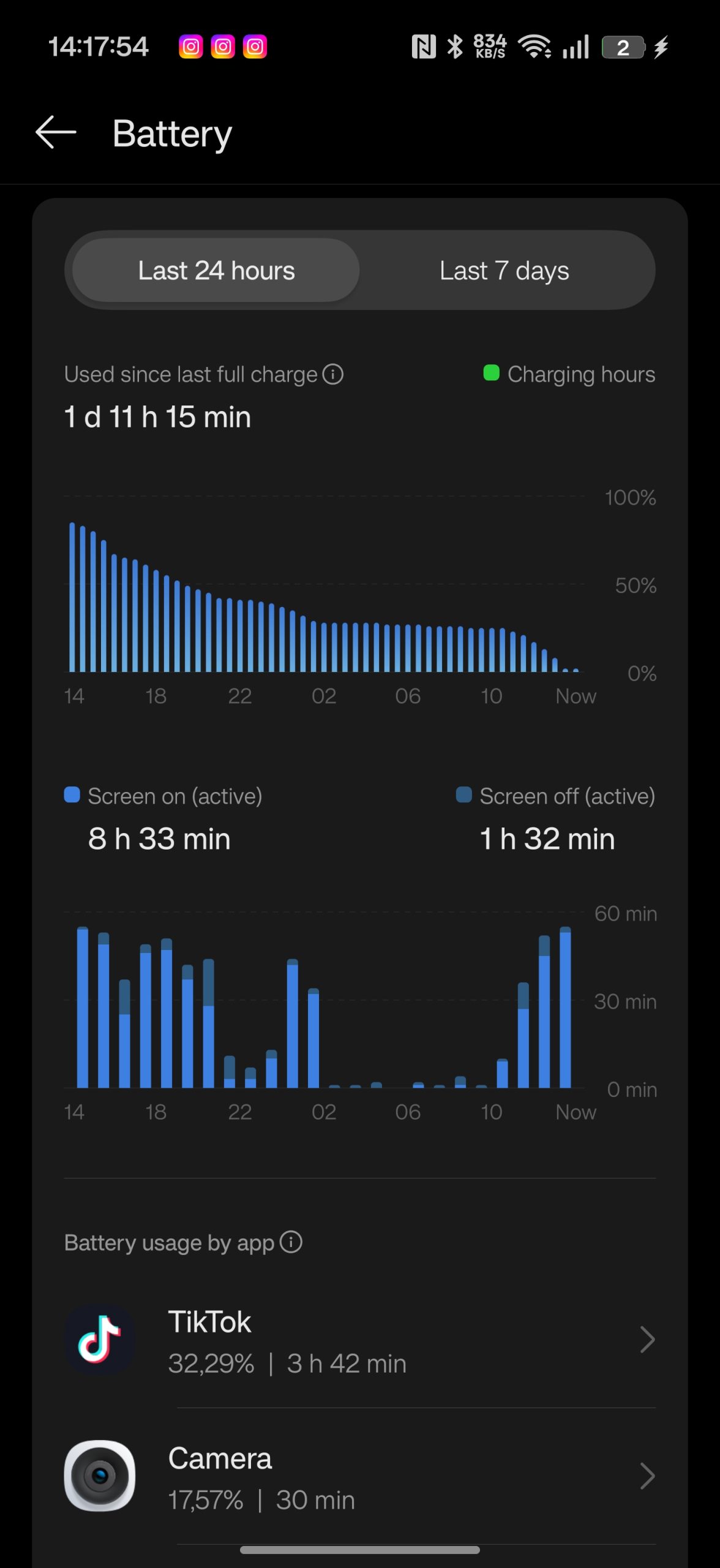Tap the Bluetooth status bar icon

click(455, 47)
